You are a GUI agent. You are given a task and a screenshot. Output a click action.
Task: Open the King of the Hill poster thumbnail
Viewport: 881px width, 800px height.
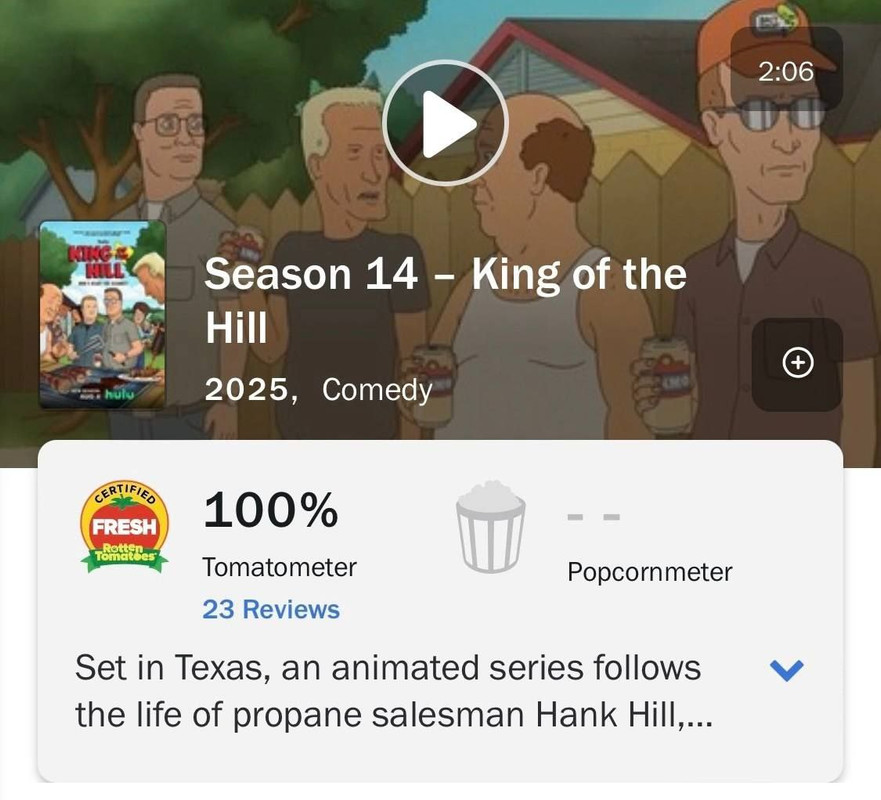[x=103, y=314]
